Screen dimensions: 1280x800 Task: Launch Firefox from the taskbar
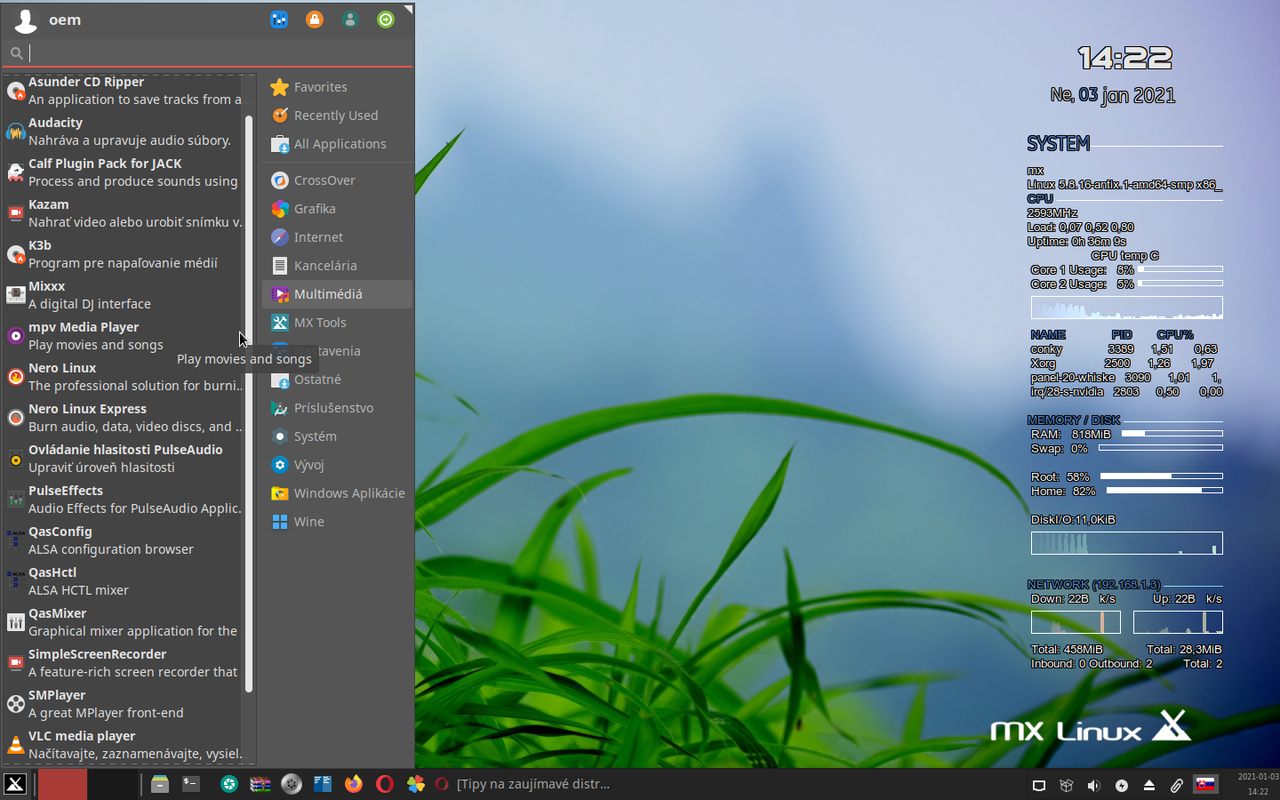353,785
